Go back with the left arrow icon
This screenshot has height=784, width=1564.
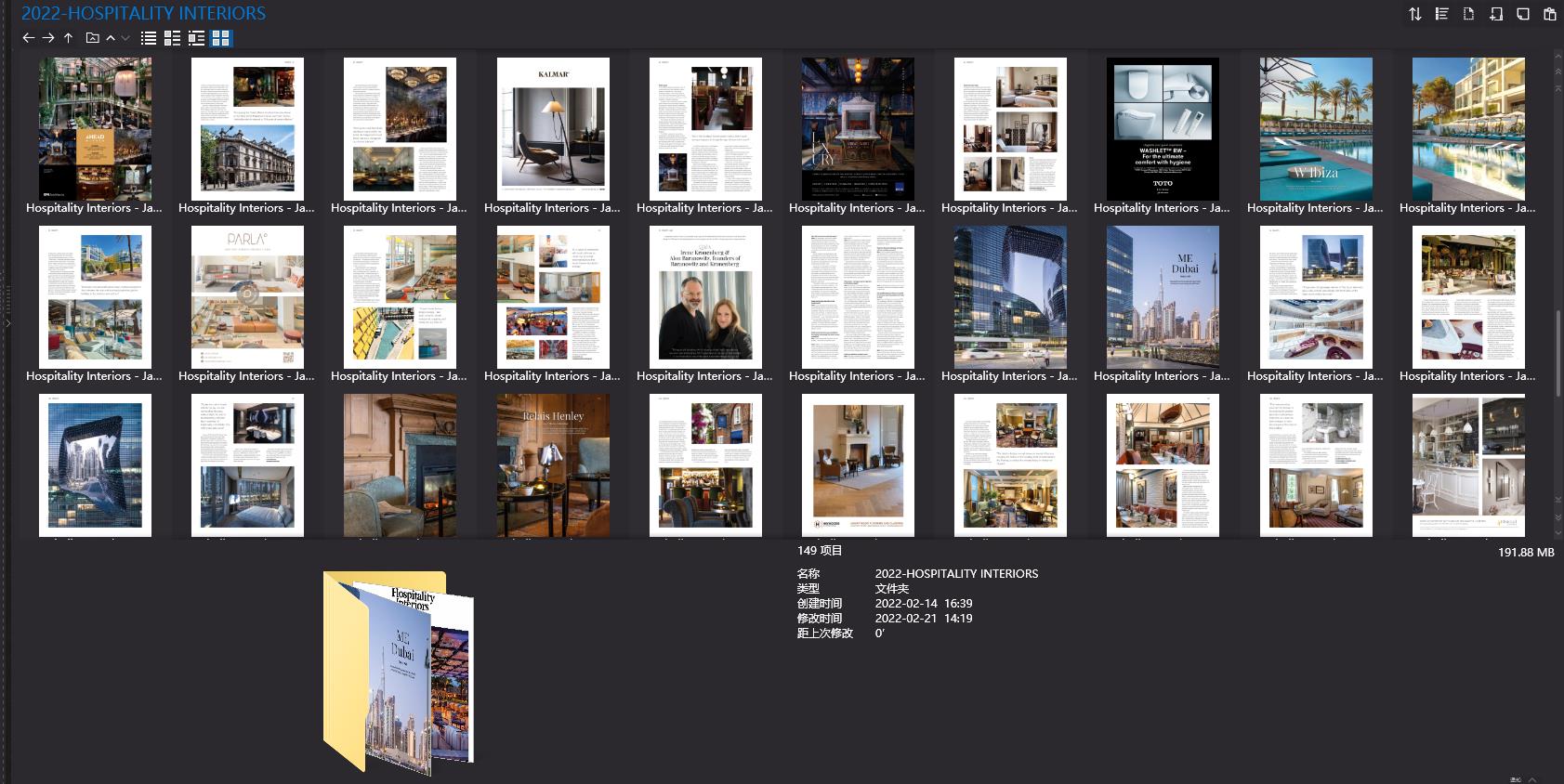click(x=28, y=38)
